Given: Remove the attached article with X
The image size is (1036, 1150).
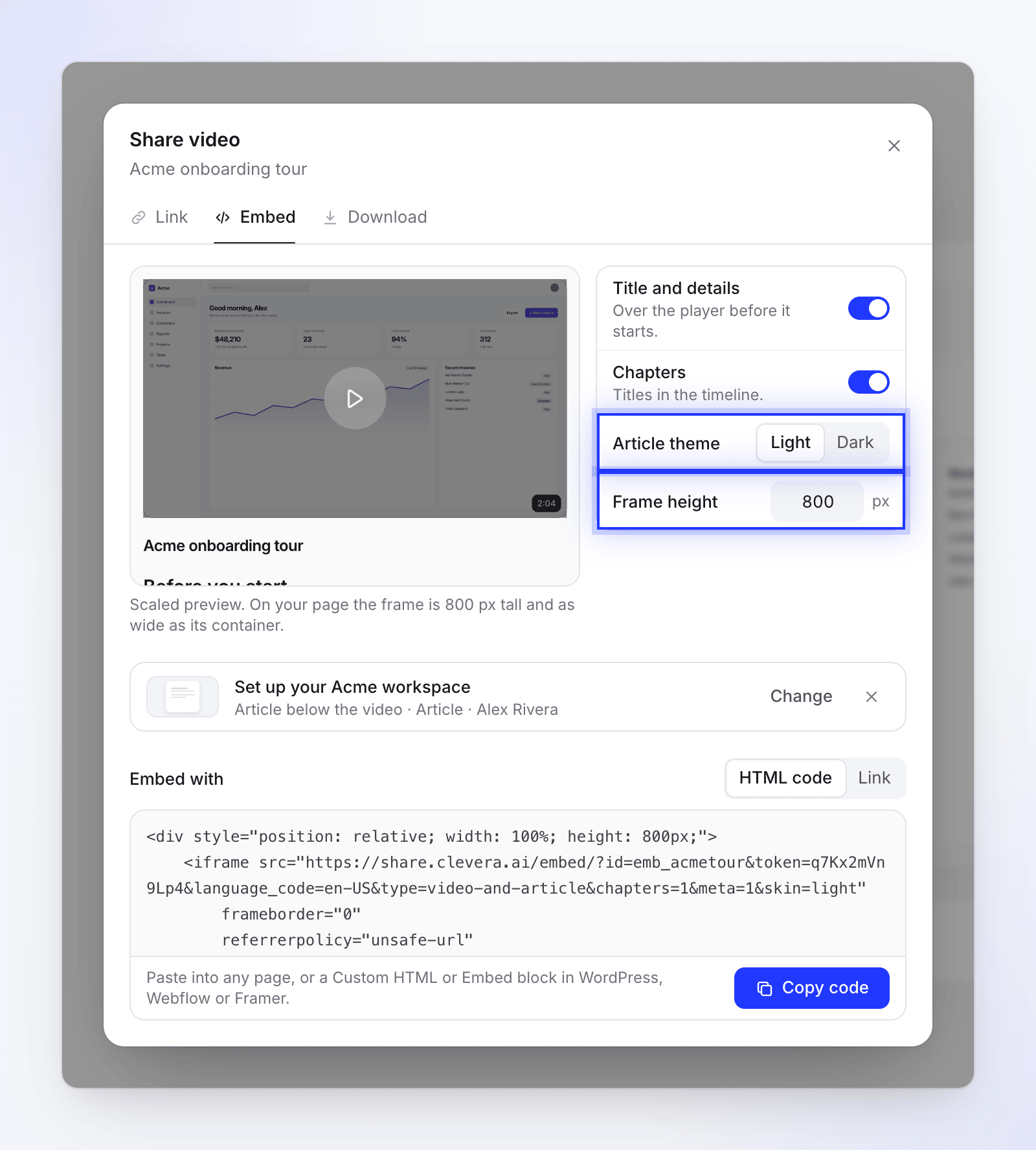Looking at the screenshot, I should point(872,697).
